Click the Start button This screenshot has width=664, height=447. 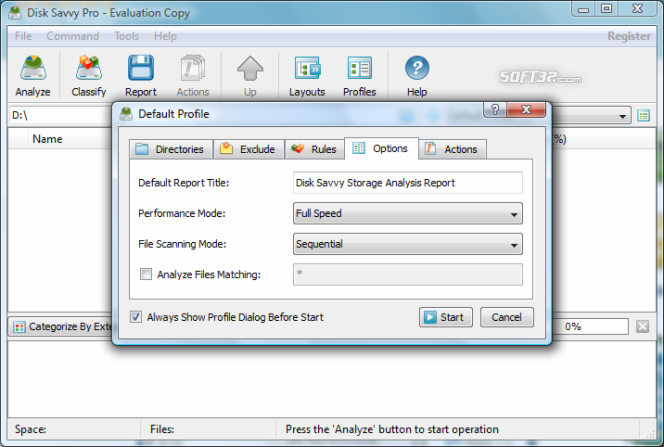(446, 317)
